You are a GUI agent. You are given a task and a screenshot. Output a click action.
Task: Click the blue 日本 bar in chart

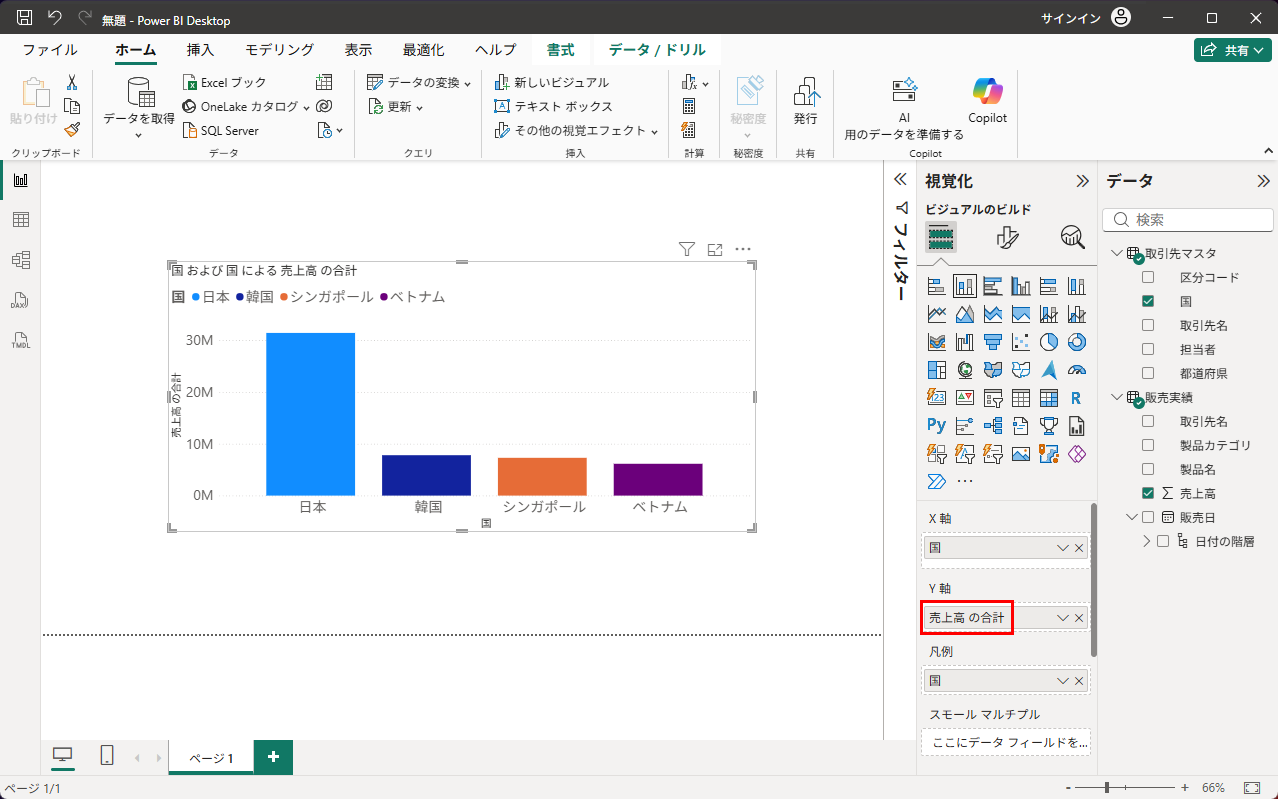point(310,414)
